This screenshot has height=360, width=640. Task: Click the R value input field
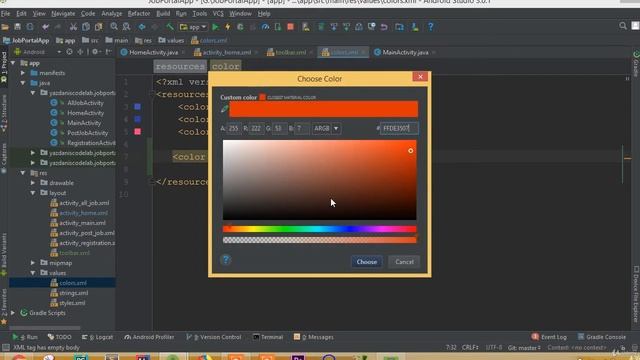[x=256, y=128]
